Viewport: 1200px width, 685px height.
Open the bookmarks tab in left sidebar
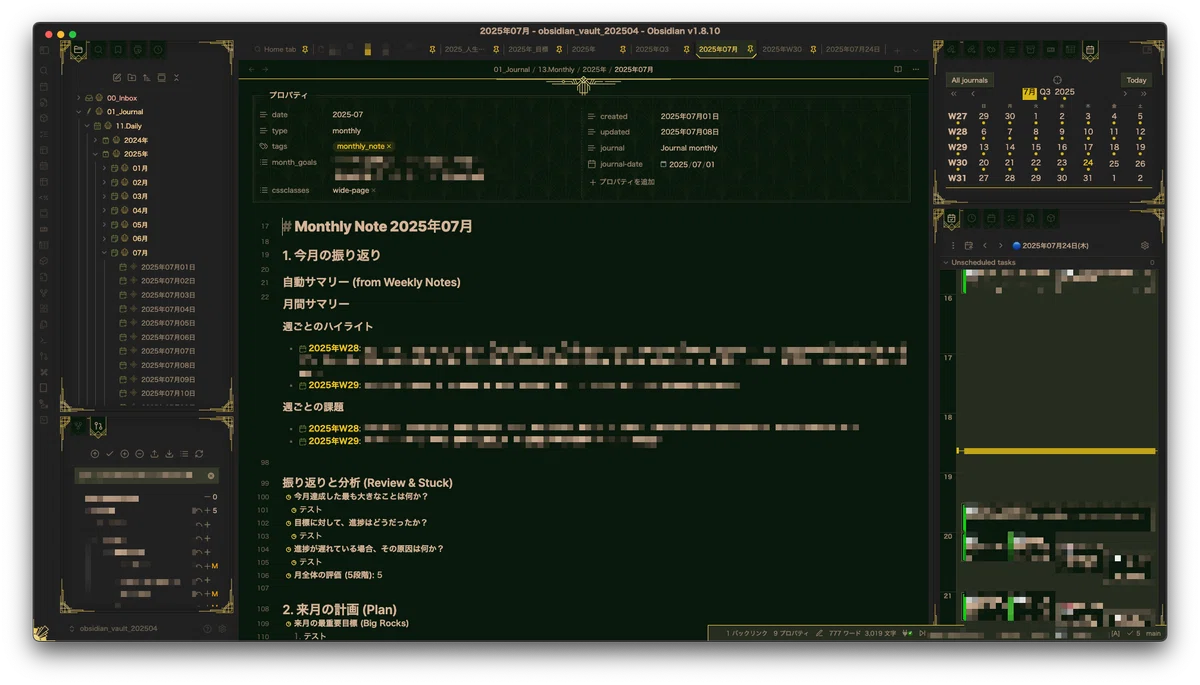pyautogui.click(x=118, y=48)
